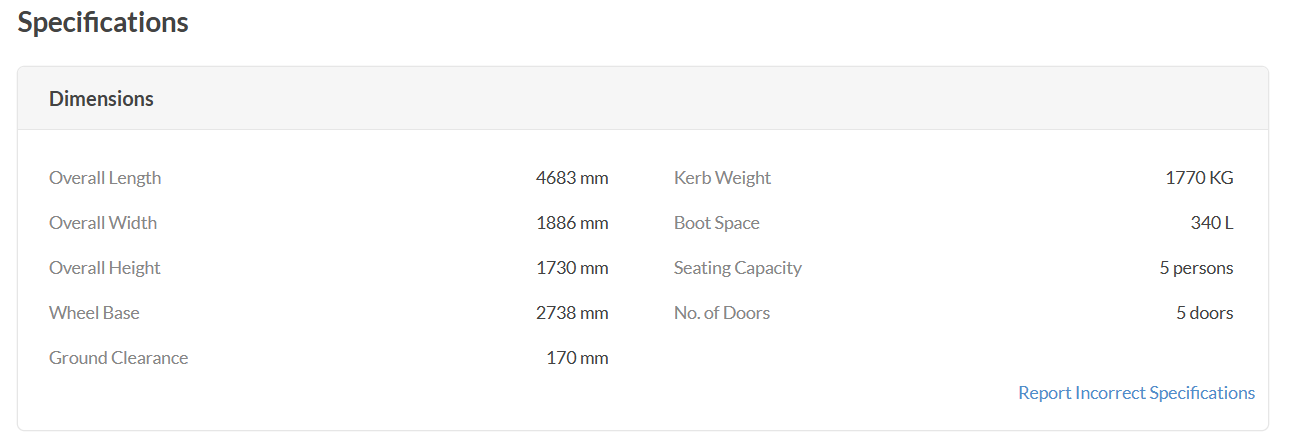Click the 1730 mm height value

point(572,268)
